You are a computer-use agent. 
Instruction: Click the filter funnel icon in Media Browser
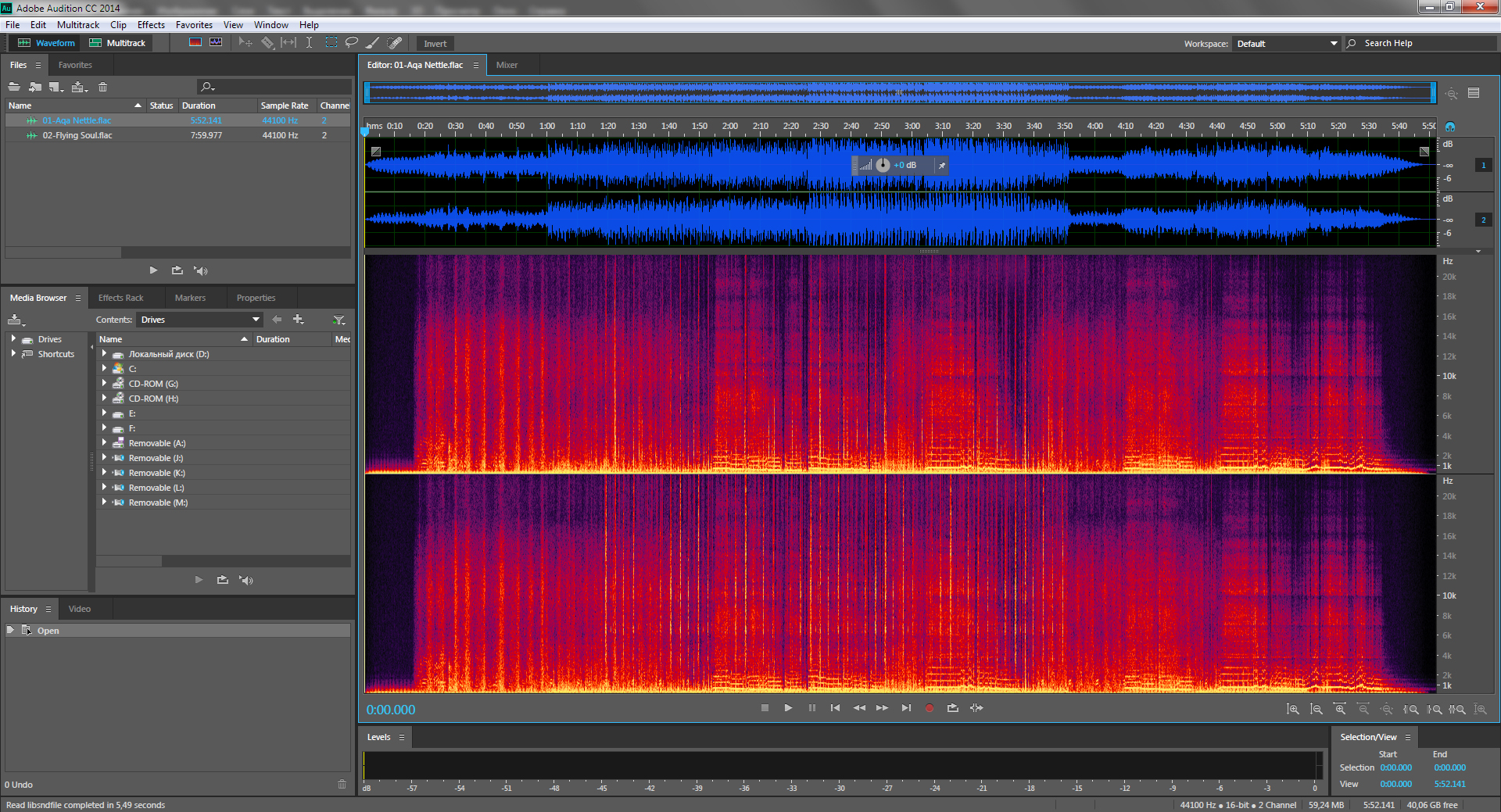tap(339, 320)
